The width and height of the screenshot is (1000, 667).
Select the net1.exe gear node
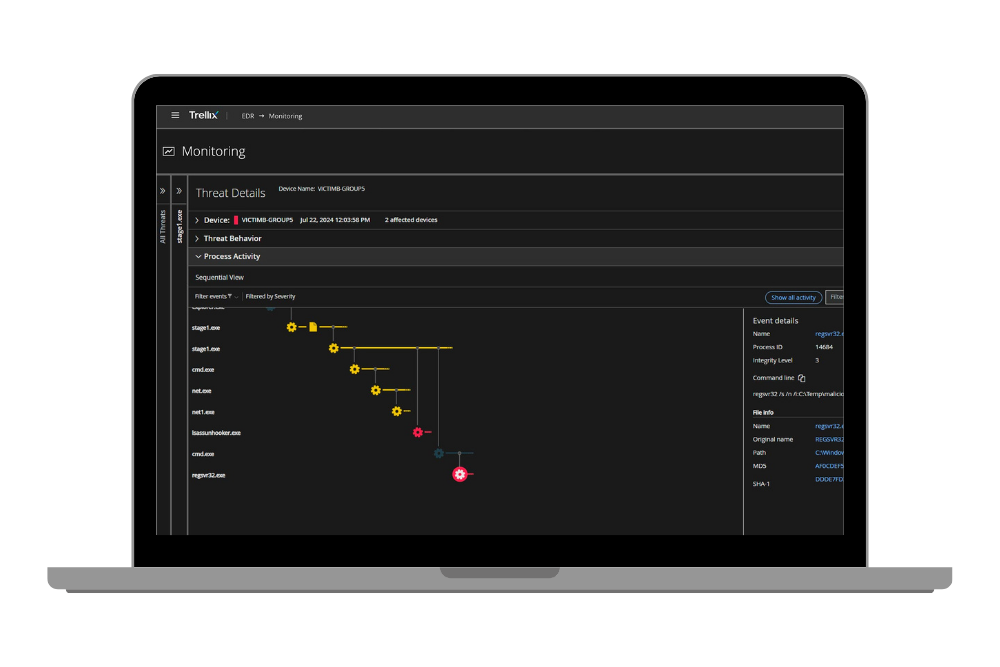click(397, 411)
